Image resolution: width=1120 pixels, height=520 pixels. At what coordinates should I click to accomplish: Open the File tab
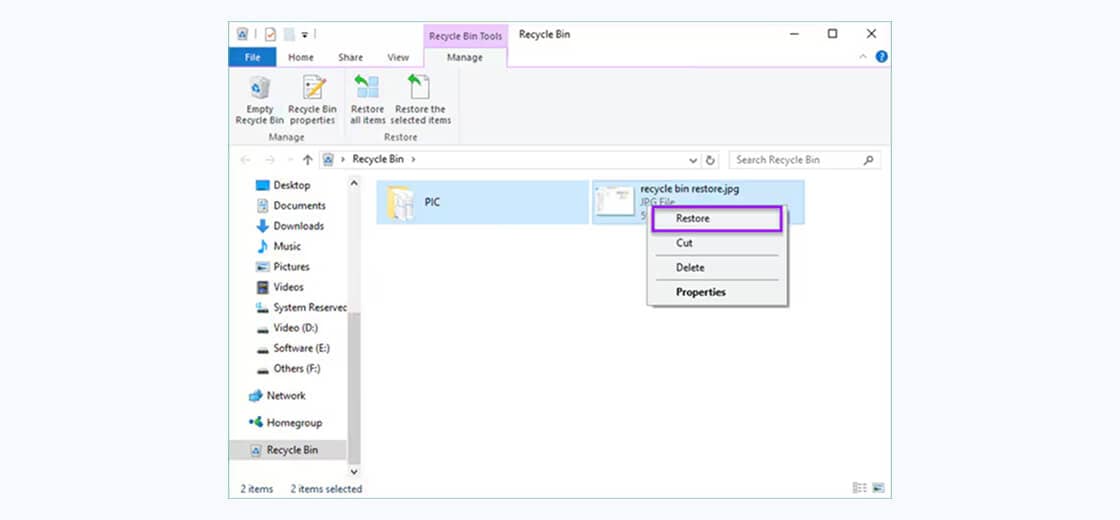(252, 57)
